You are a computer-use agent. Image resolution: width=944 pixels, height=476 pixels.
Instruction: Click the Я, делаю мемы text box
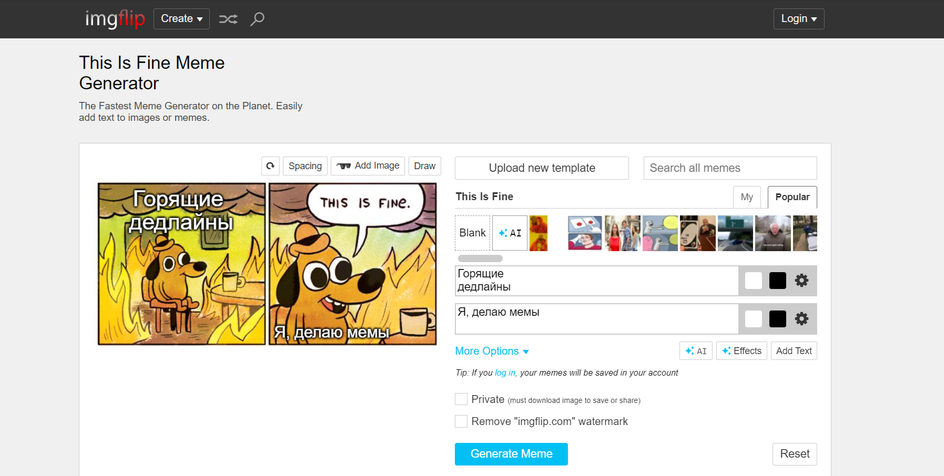597,319
